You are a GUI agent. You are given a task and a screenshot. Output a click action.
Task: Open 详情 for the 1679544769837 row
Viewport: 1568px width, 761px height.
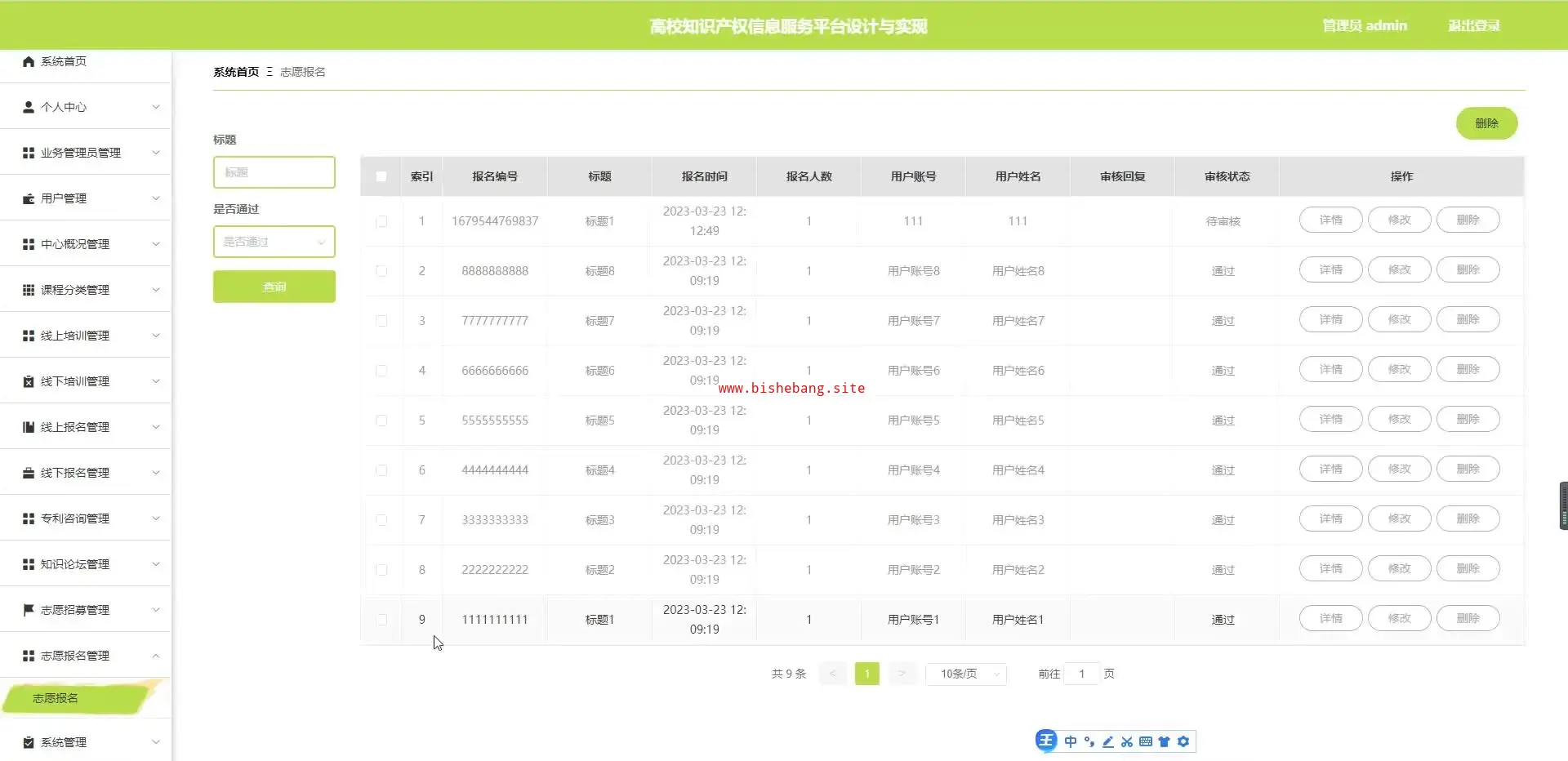tap(1331, 220)
